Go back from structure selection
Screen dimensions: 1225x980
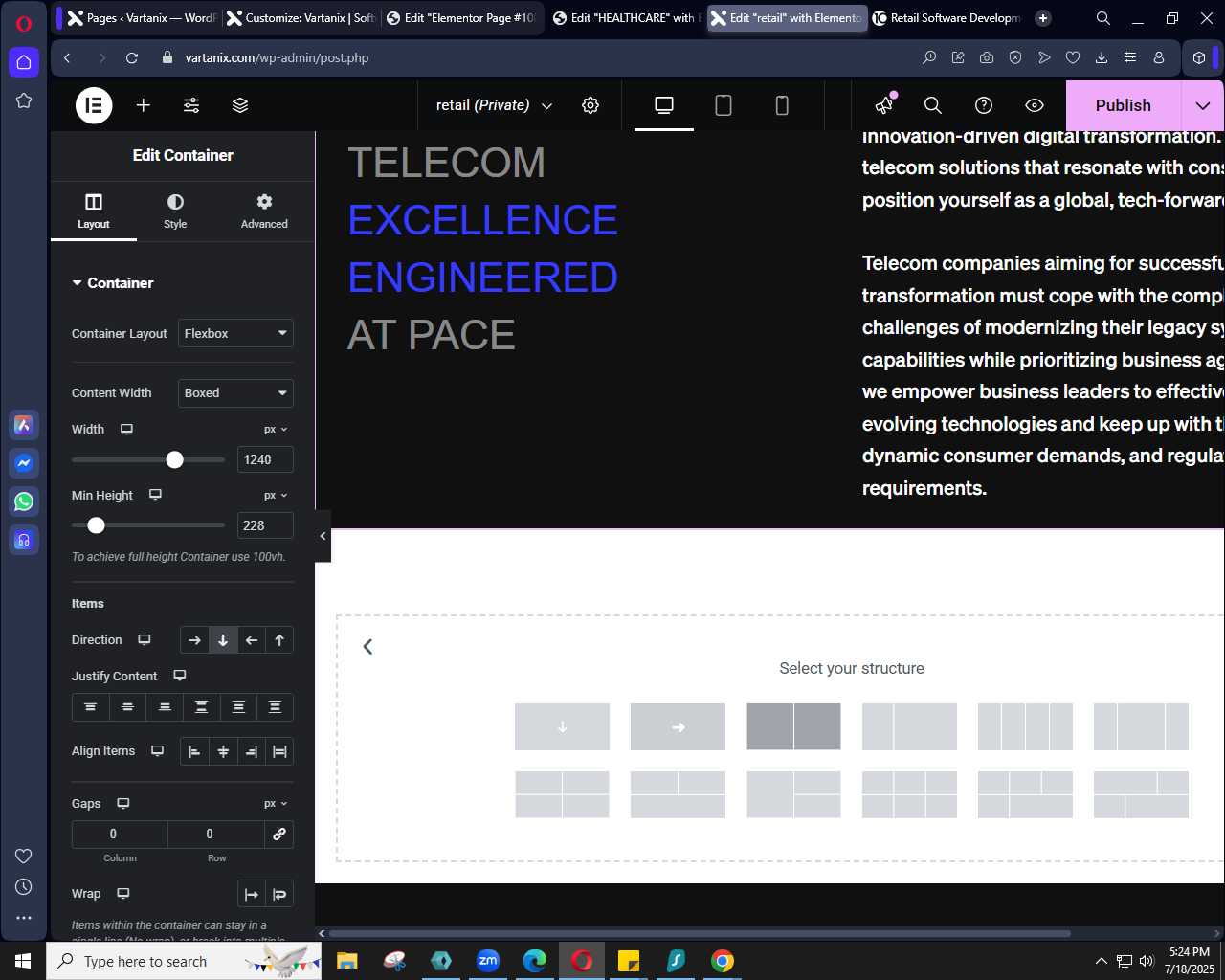click(367, 647)
